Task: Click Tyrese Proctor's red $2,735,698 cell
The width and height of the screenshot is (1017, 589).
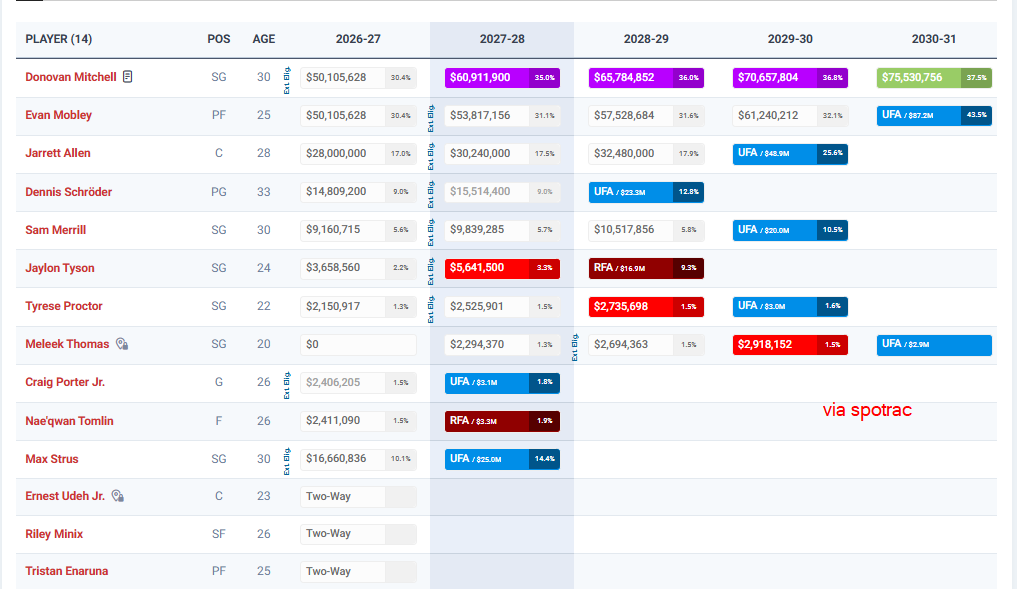Action: [x=646, y=306]
